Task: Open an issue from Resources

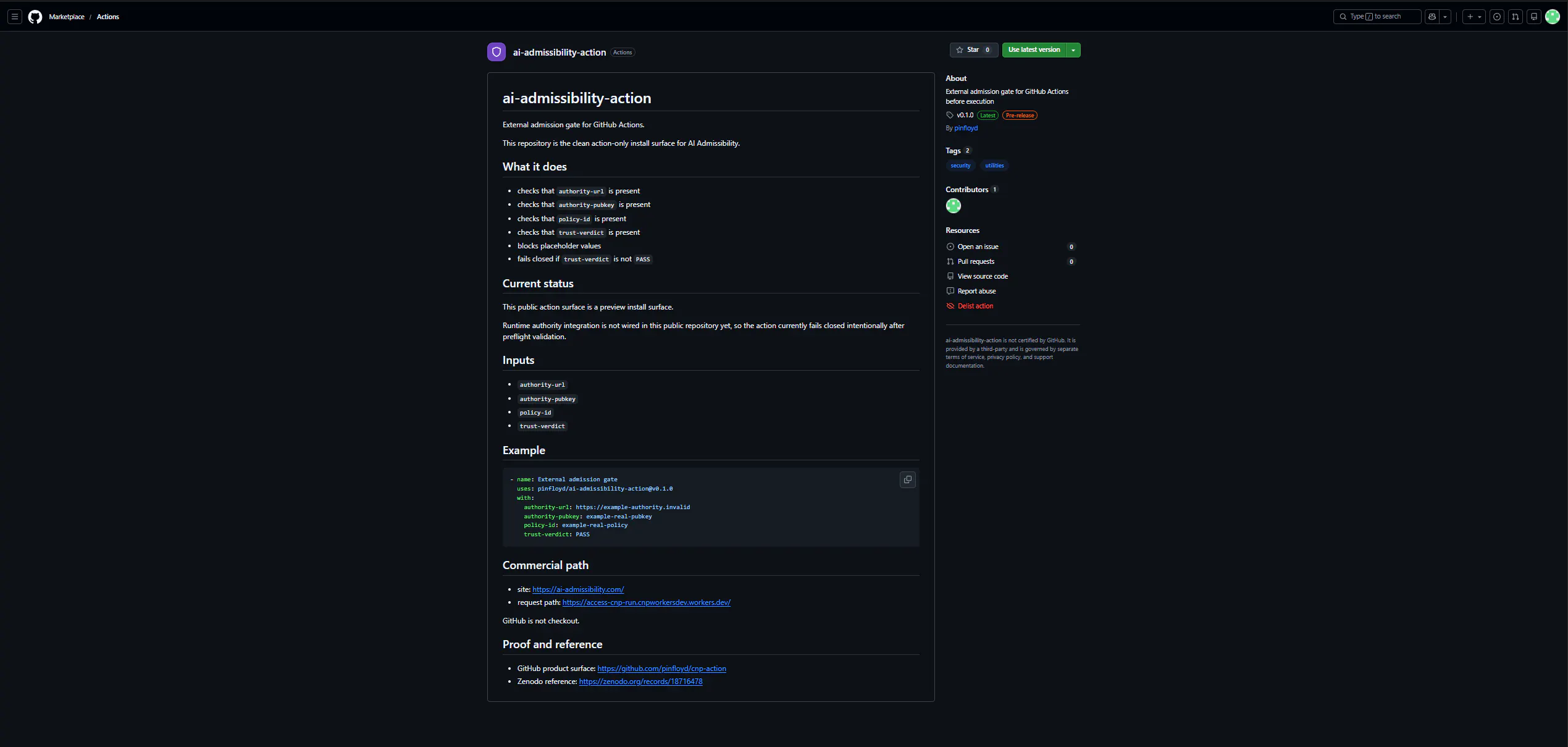Action: pos(978,247)
